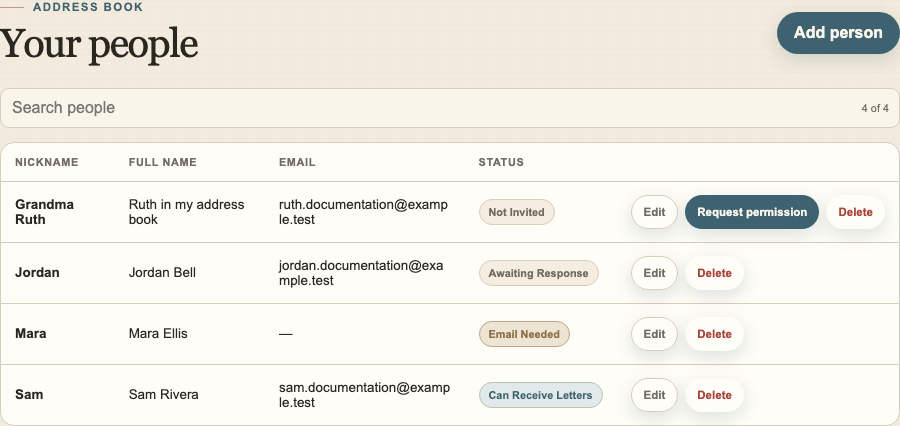Click the ruth.documentation email address

(x=363, y=212)
